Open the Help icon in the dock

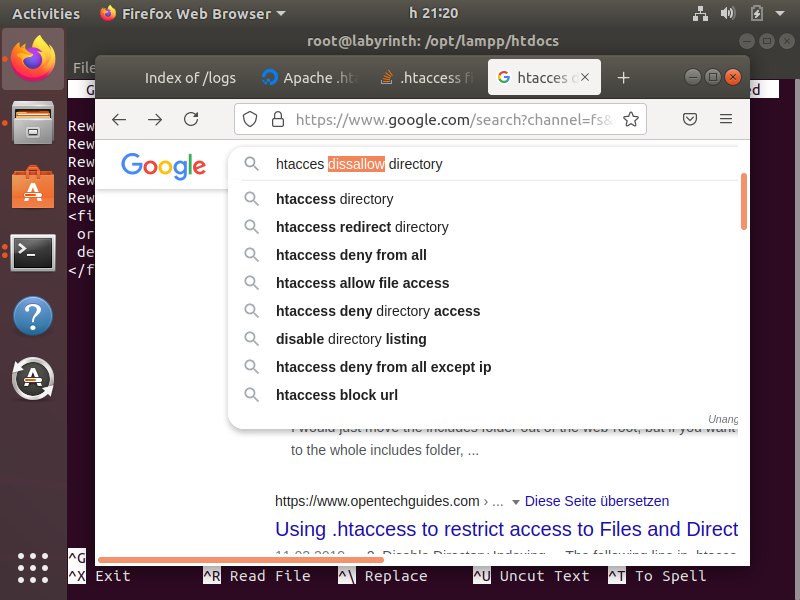[x=33, y=316]
